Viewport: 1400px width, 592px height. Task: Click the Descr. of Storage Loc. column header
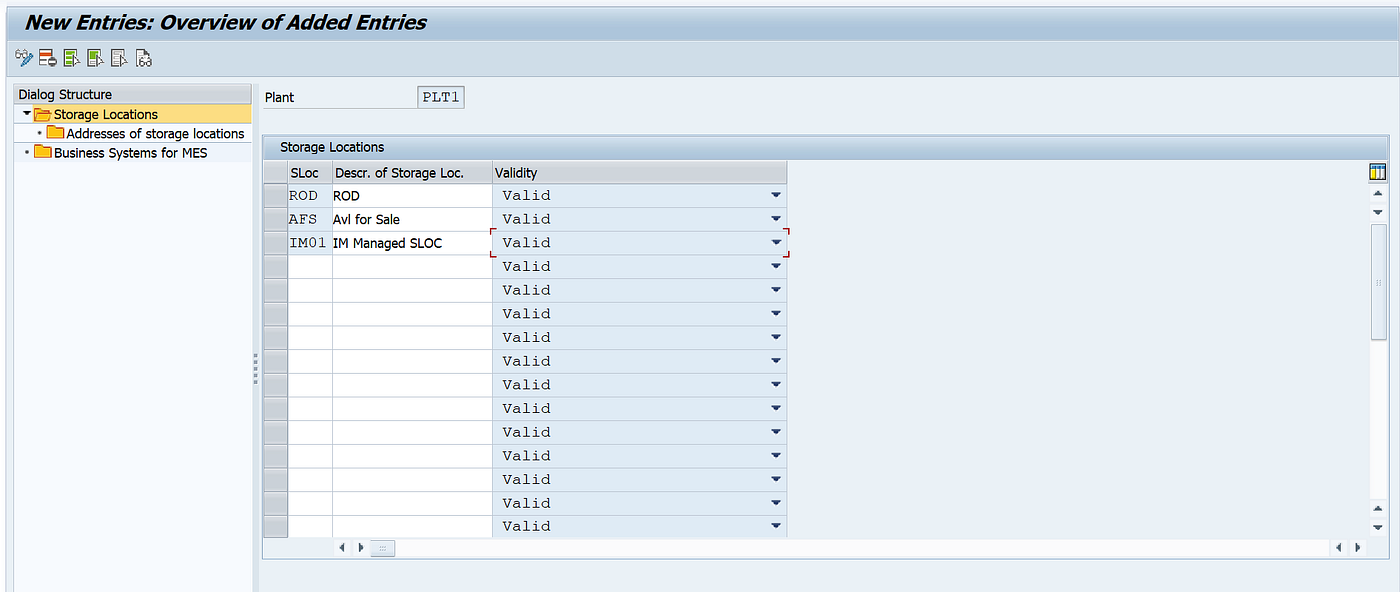pos(412,172)
